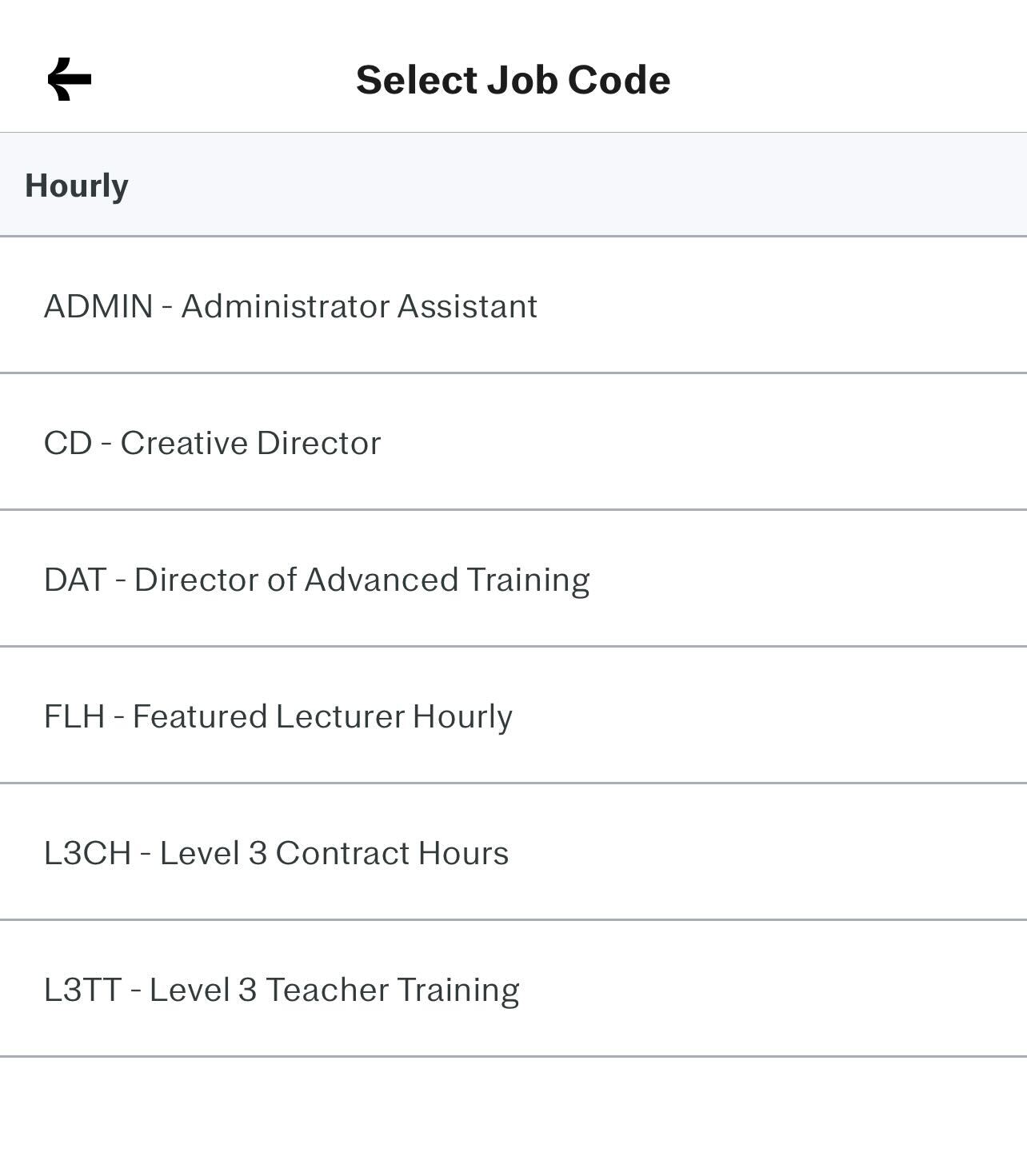
Task: Return to previous screen via left arrow
Action: (70, 79)
